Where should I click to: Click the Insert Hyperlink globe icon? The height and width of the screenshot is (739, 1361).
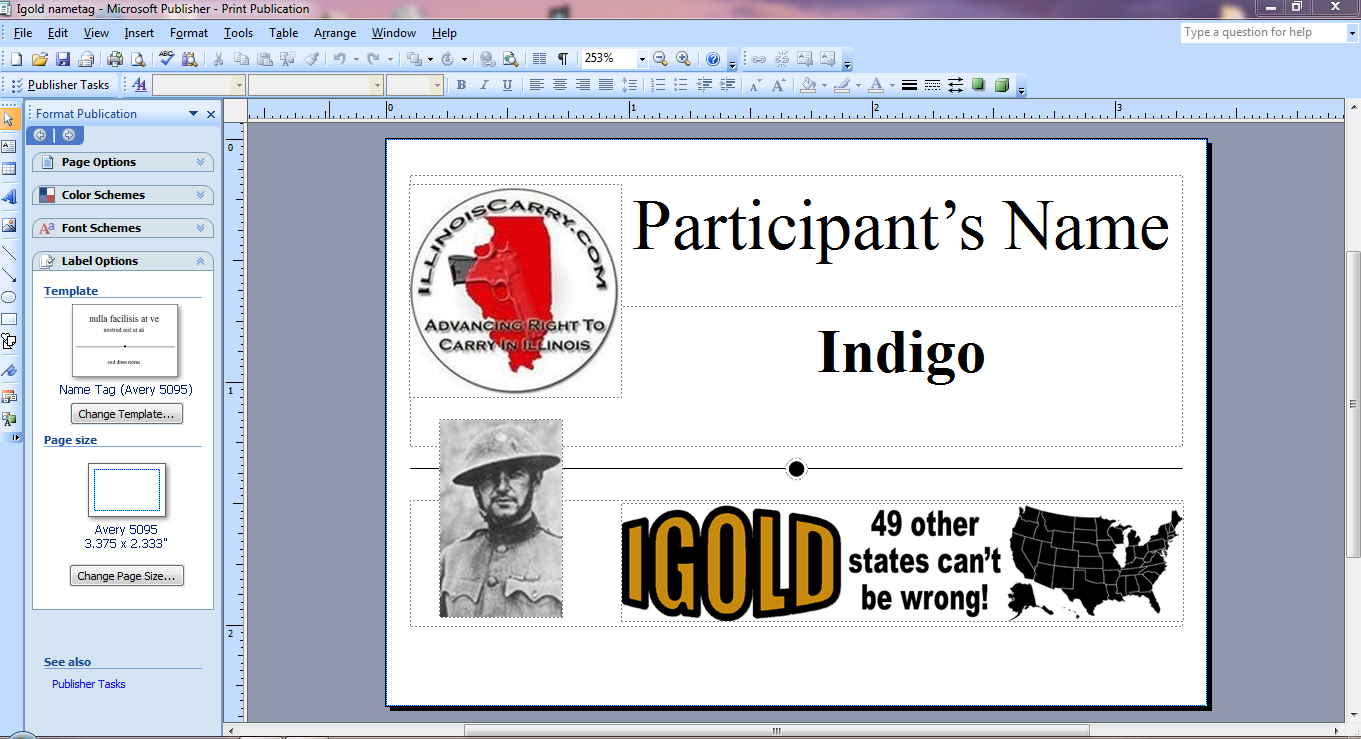click(487, 59)
